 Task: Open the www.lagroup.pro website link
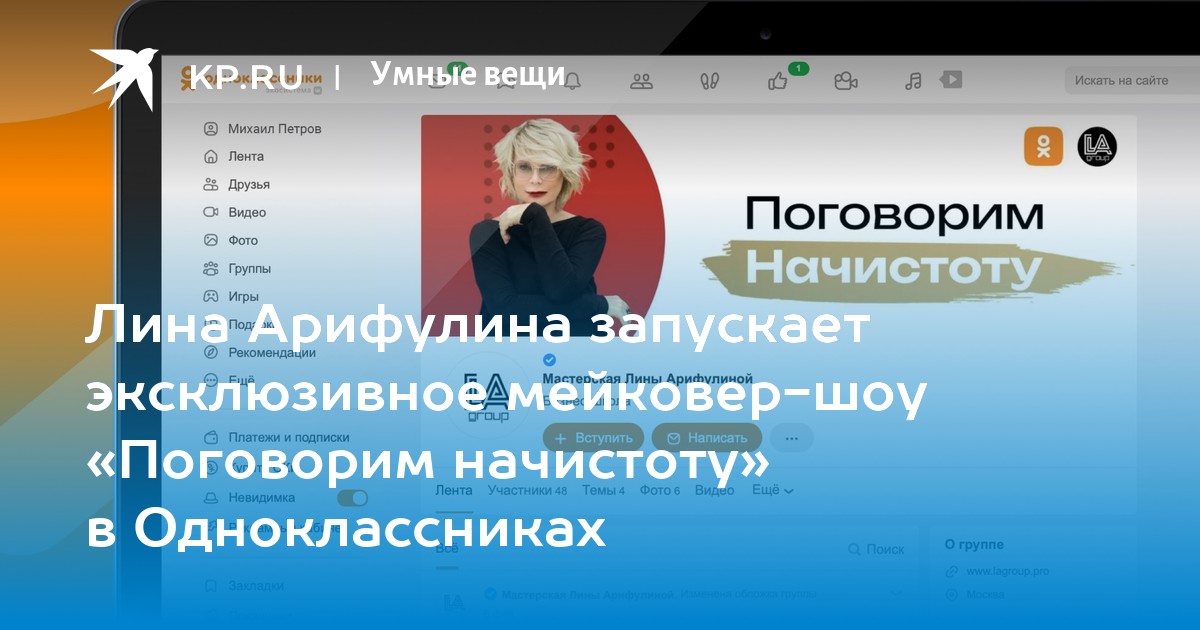coord(1007,571)
